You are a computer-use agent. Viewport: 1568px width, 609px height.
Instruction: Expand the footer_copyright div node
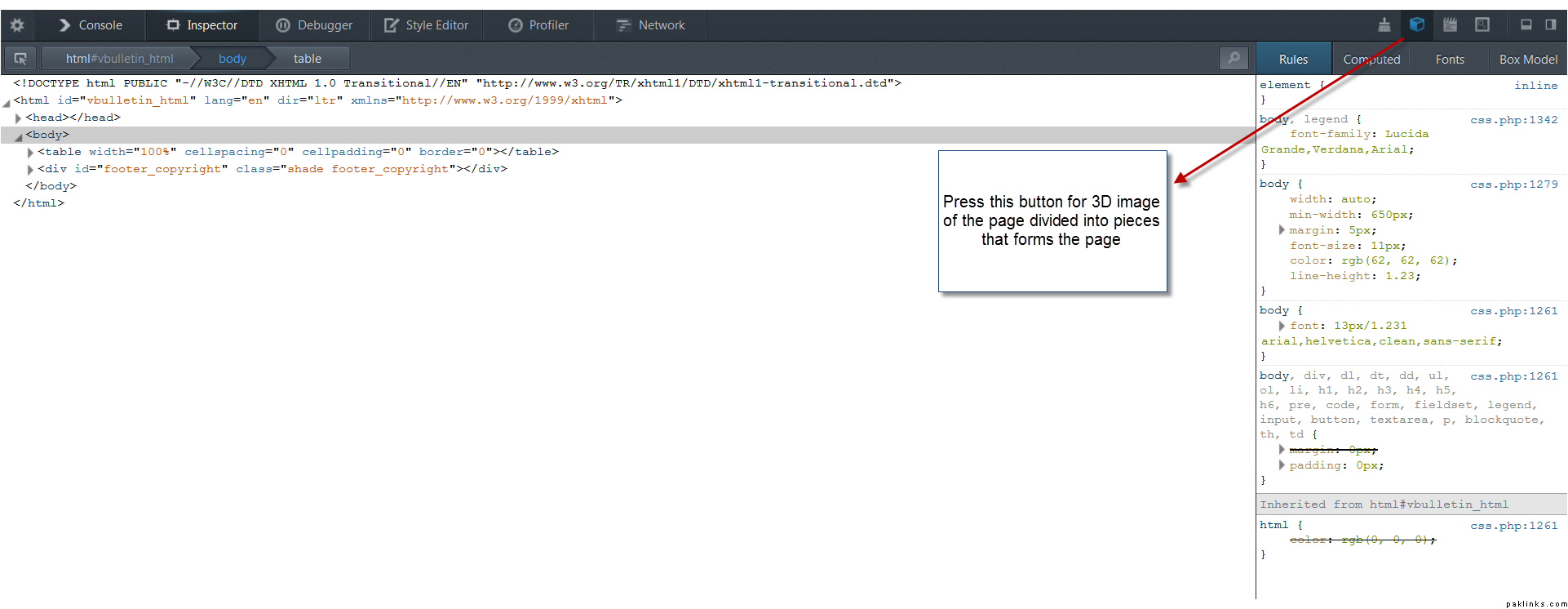point(30,170)
